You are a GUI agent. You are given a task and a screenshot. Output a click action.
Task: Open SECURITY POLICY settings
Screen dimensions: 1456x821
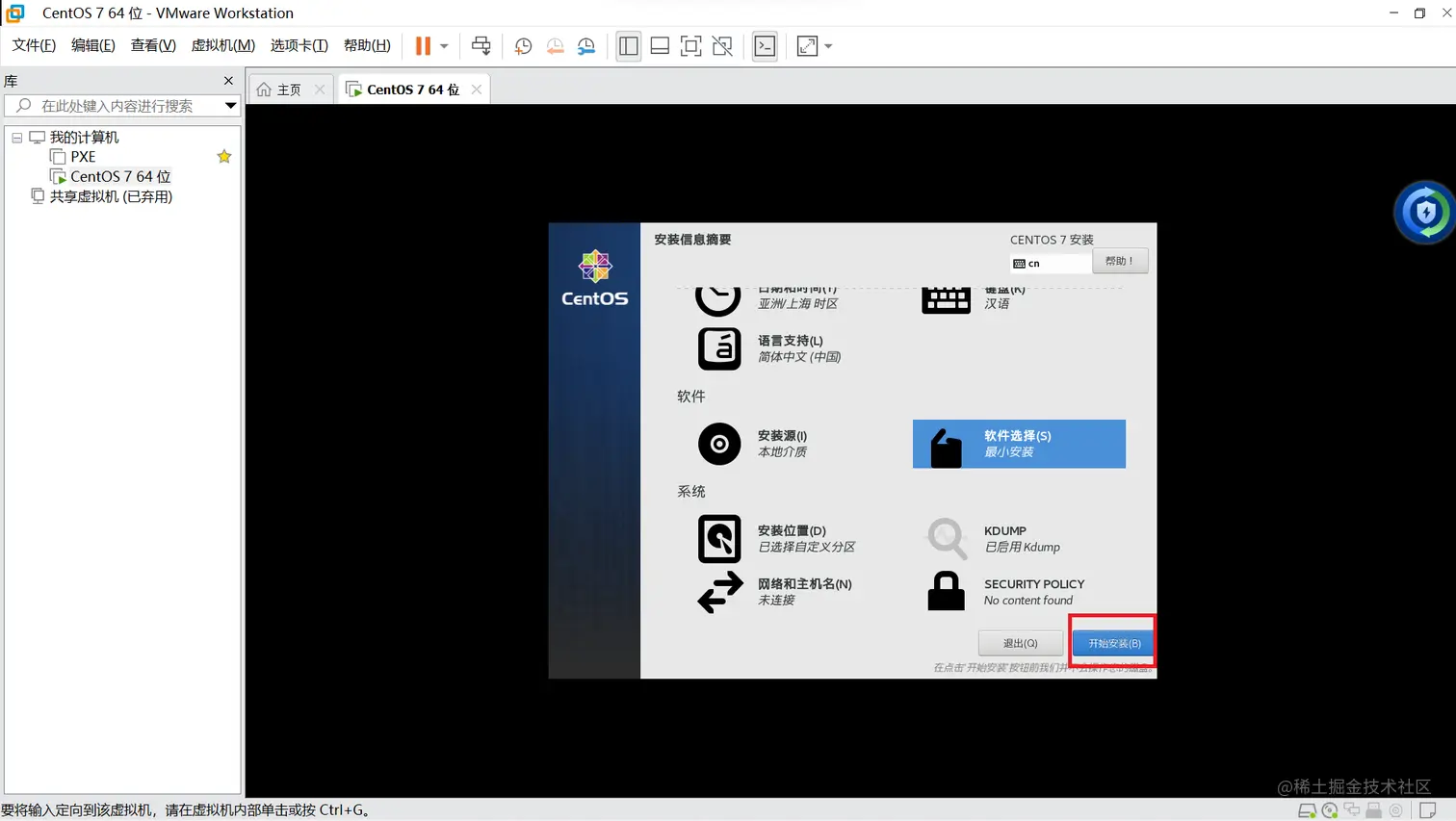tap(1006, 592)
